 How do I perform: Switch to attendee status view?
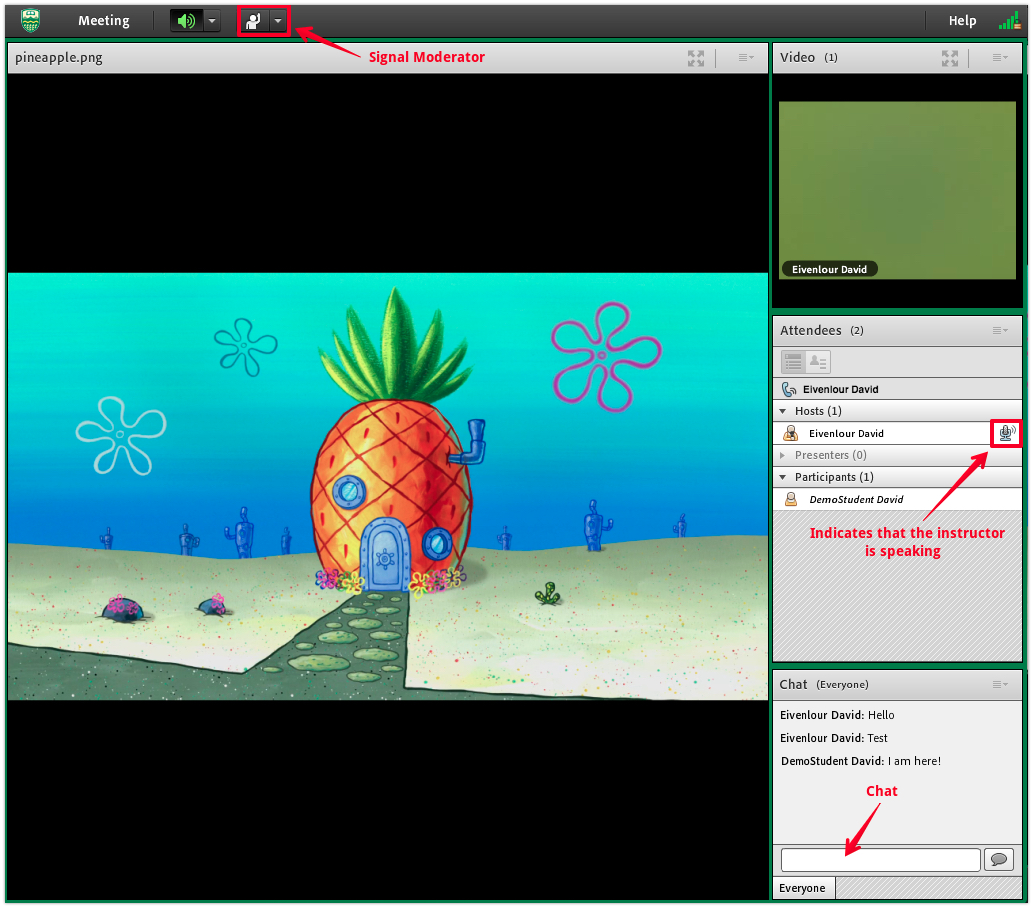pos(818,362)
